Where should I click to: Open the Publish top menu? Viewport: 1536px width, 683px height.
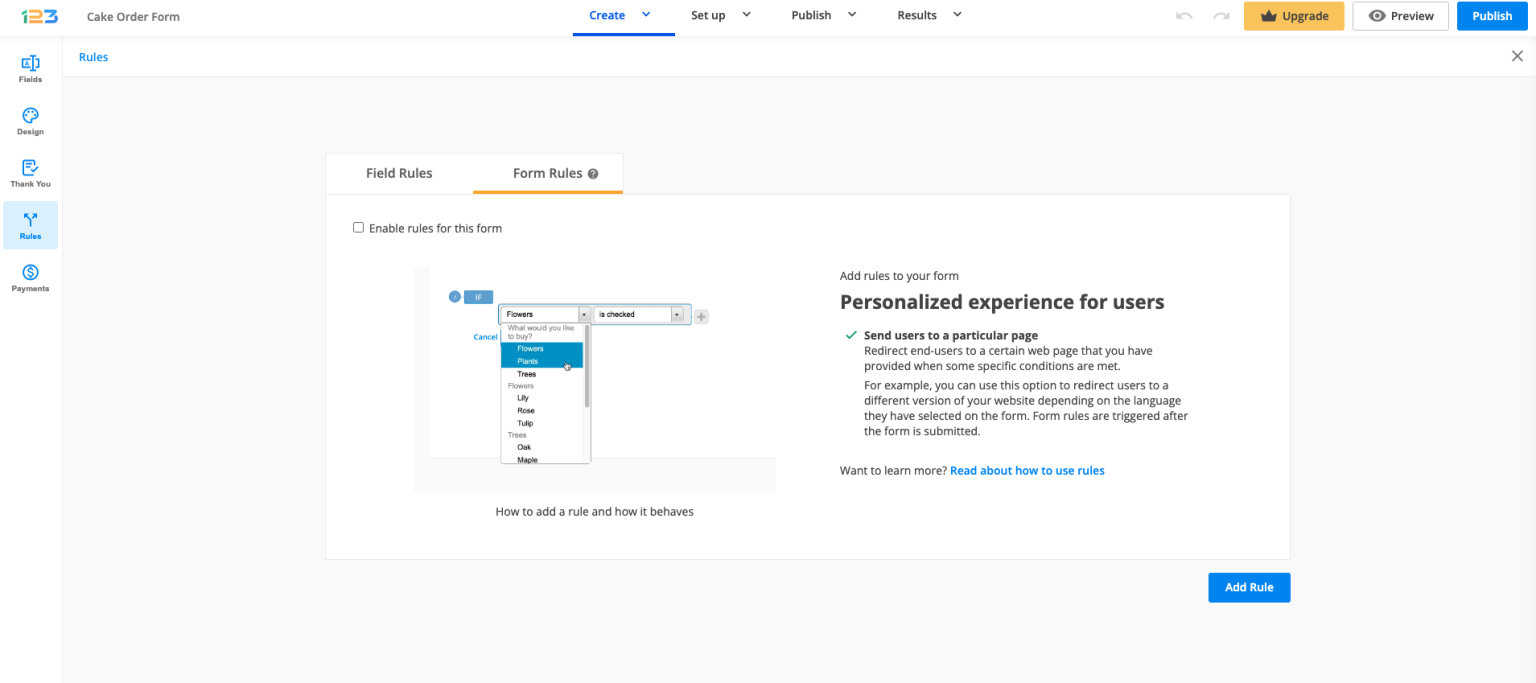(811, 15)
